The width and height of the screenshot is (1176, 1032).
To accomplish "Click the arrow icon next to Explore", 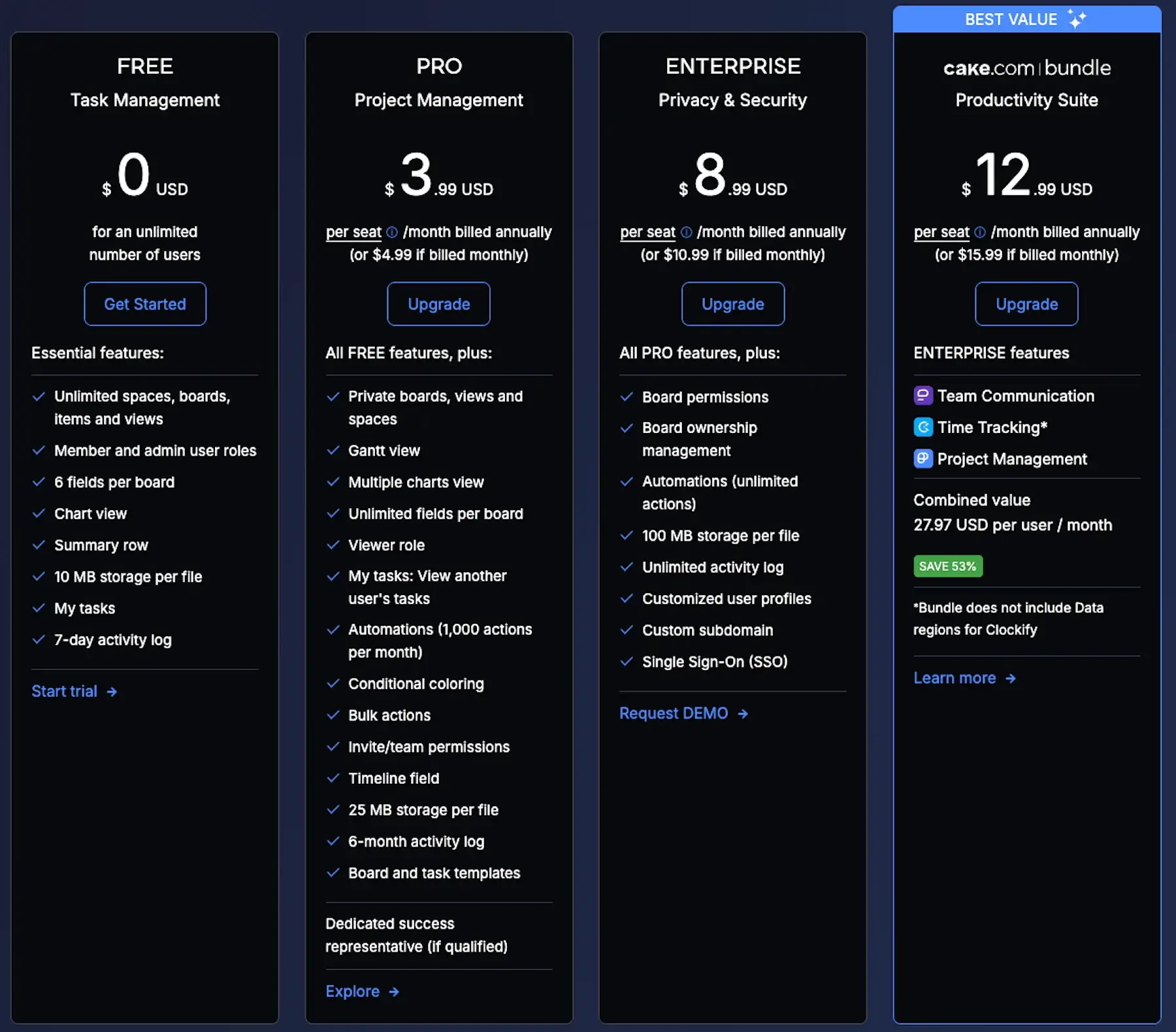I will pyautogui.click(x=393, y=992).
